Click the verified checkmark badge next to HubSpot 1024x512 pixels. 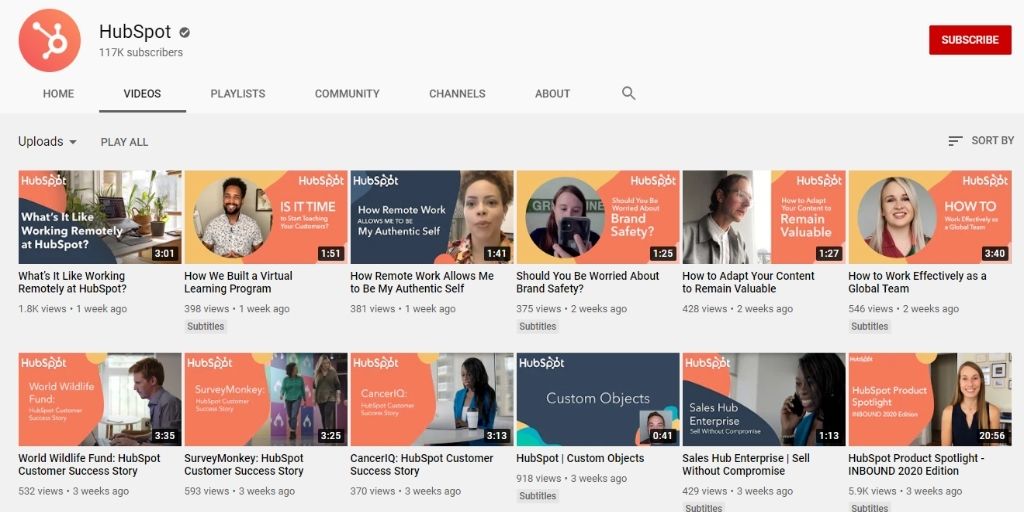pos(185,32)
